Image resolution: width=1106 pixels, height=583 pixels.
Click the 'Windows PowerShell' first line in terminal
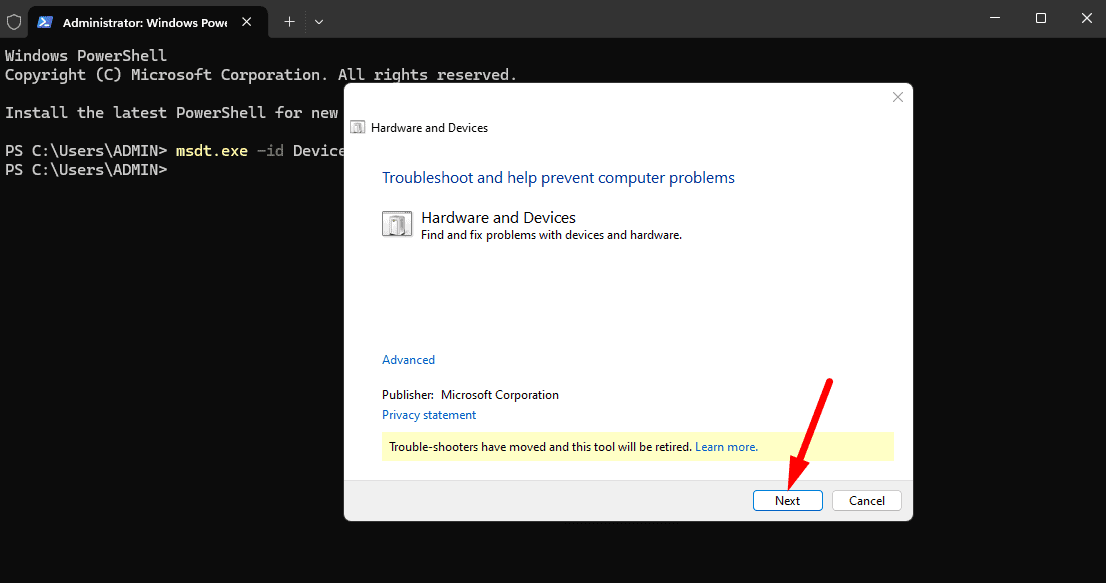[x=86, y=56]
